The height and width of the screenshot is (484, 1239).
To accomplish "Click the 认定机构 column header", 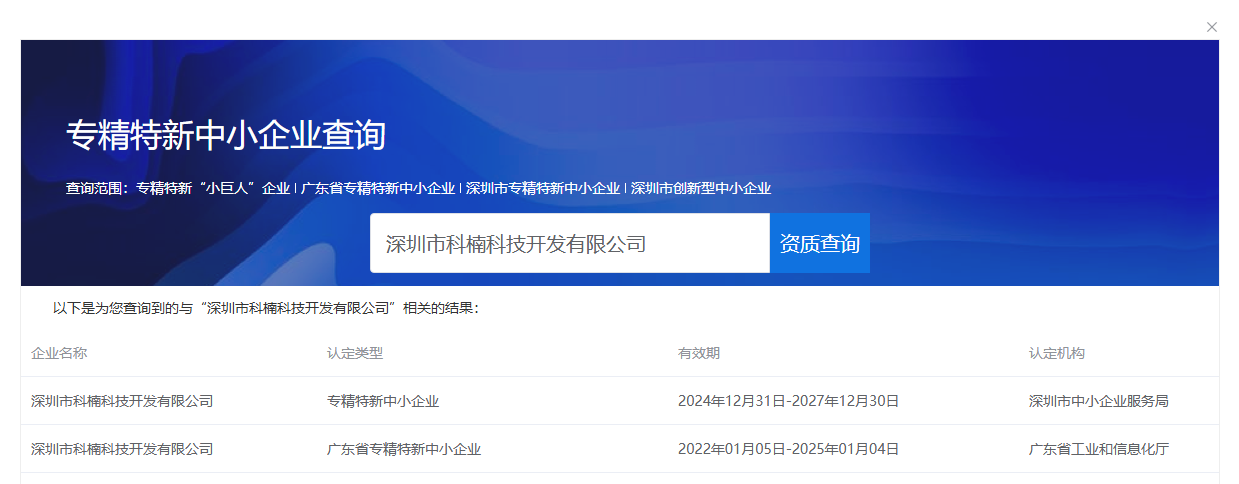I will coord(1057,353).
